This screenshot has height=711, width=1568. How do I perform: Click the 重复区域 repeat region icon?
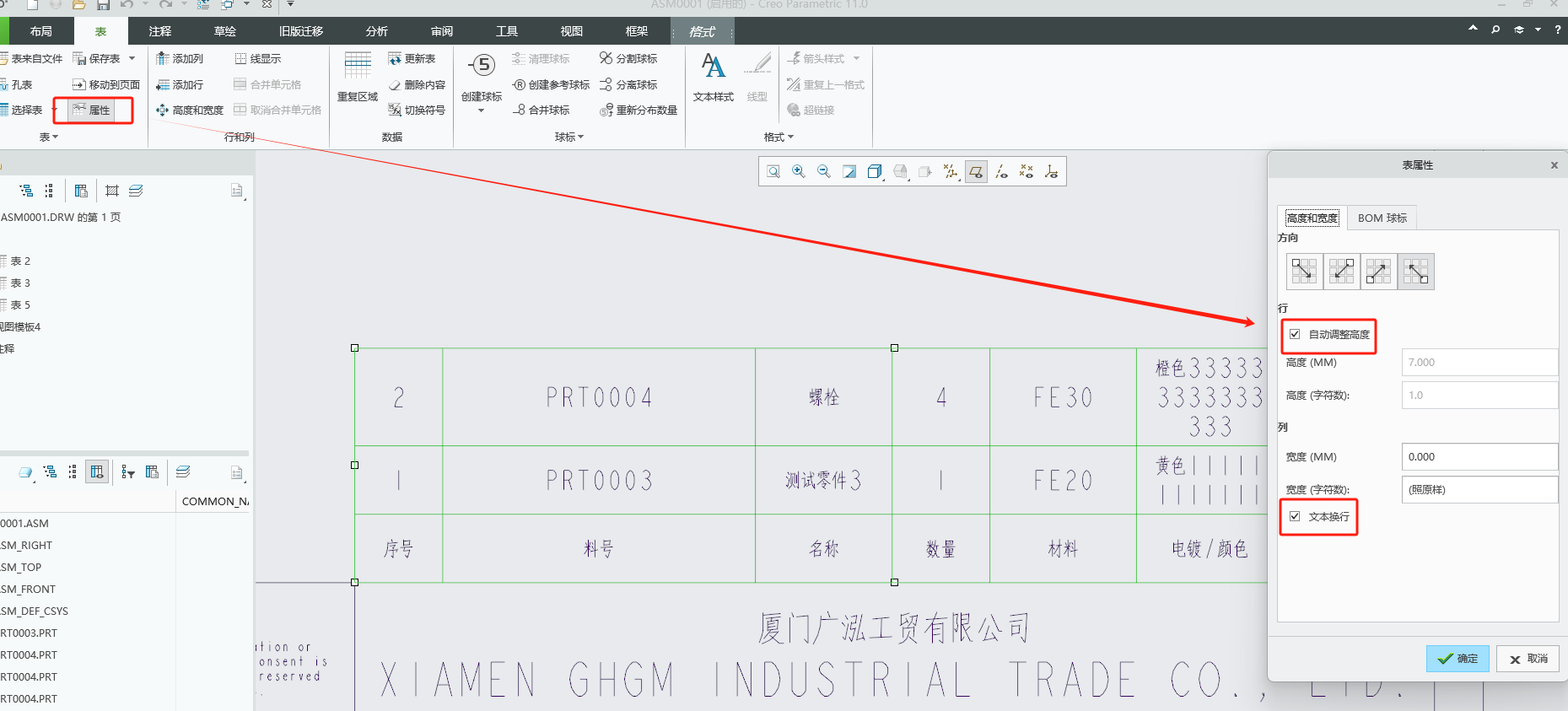pyautogui.click(x=358, y=67)
